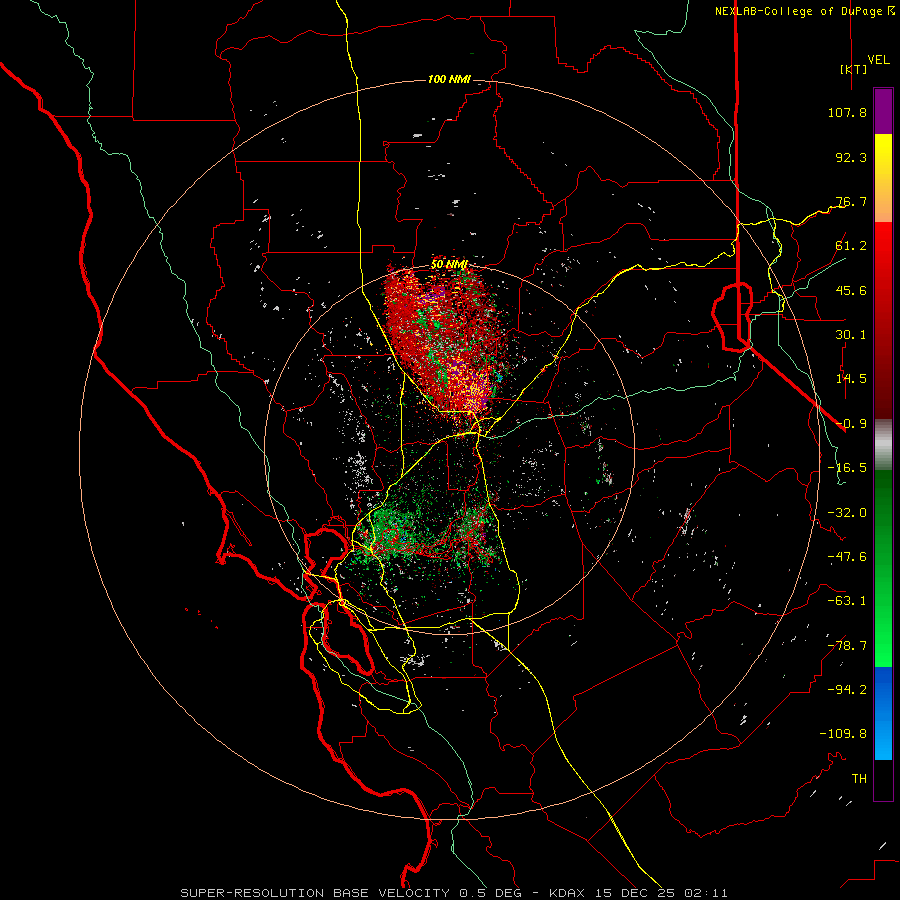Click the TH legend label

[859, 779]
